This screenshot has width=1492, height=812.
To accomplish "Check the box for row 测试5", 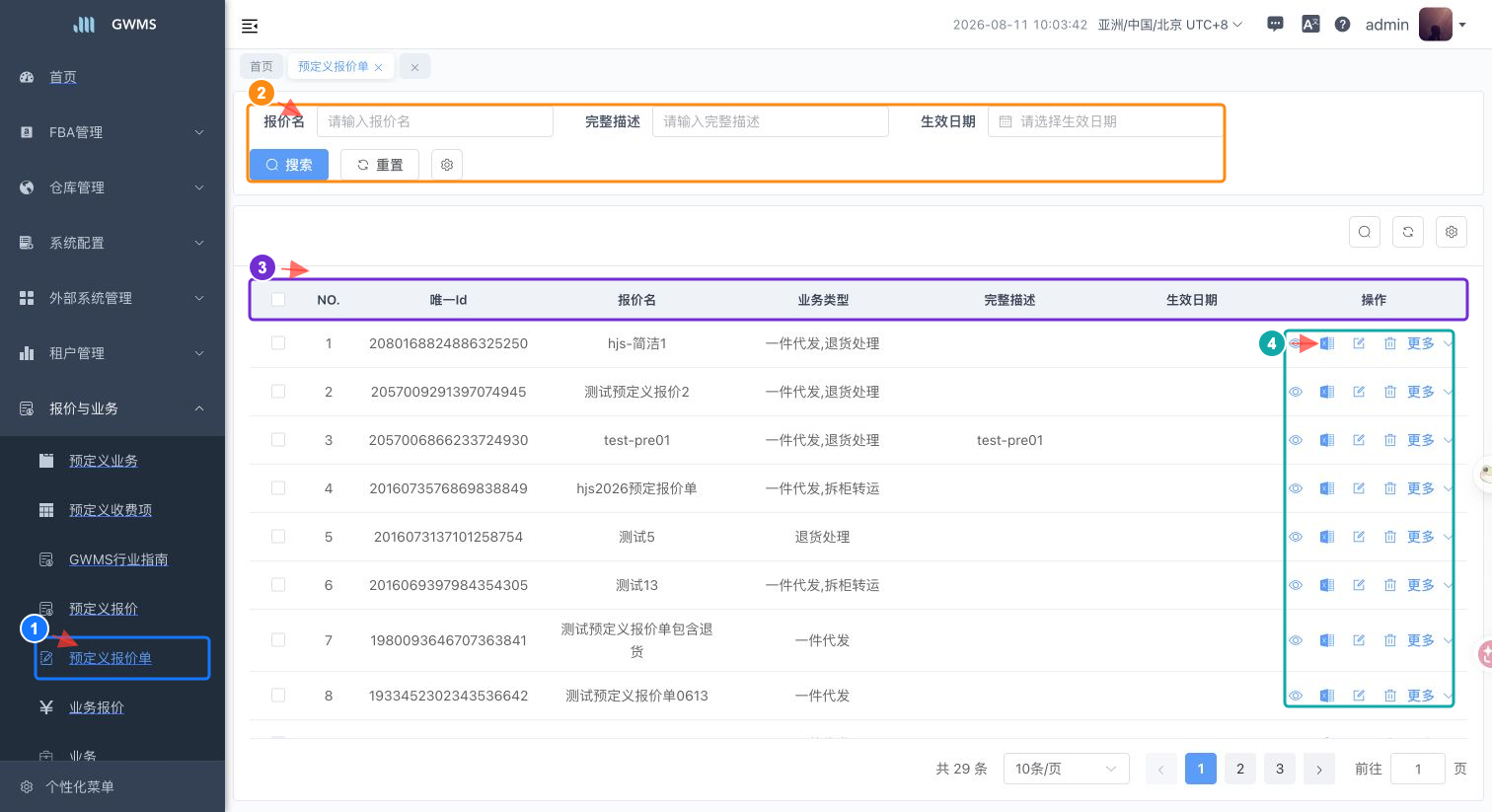I will tap(278, 537).
